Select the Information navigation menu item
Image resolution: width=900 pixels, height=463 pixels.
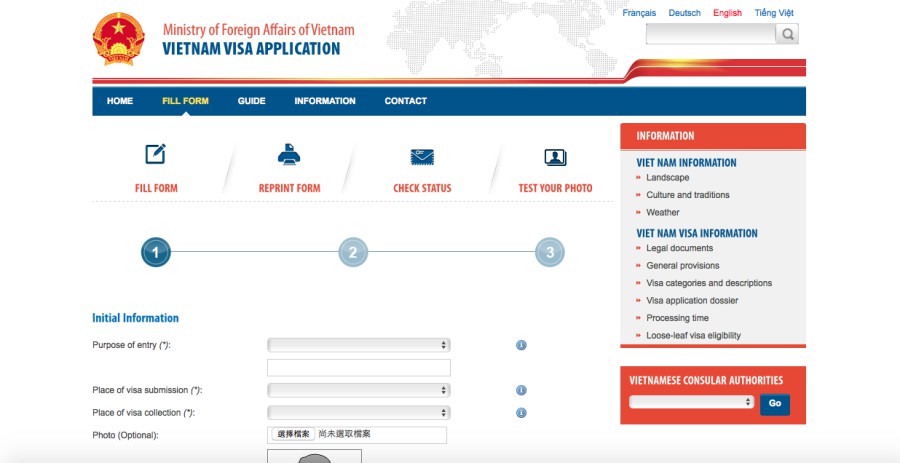pos(324,101)
